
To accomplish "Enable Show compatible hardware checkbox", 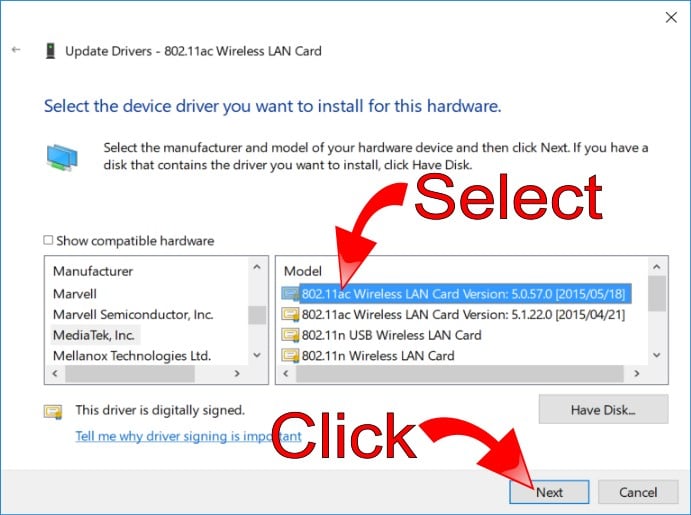I will (x=48, y=240).
